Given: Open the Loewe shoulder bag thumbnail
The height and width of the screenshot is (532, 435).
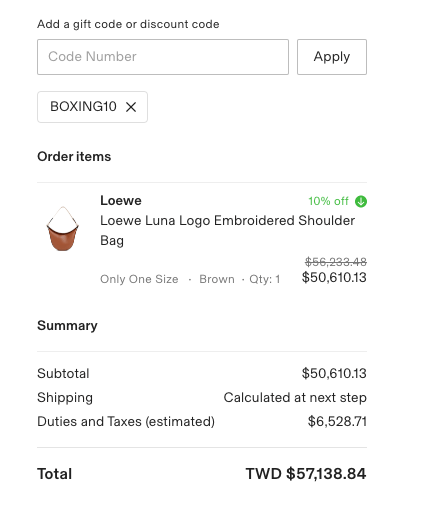Looking at the screenshot, I should coord(63,229).
